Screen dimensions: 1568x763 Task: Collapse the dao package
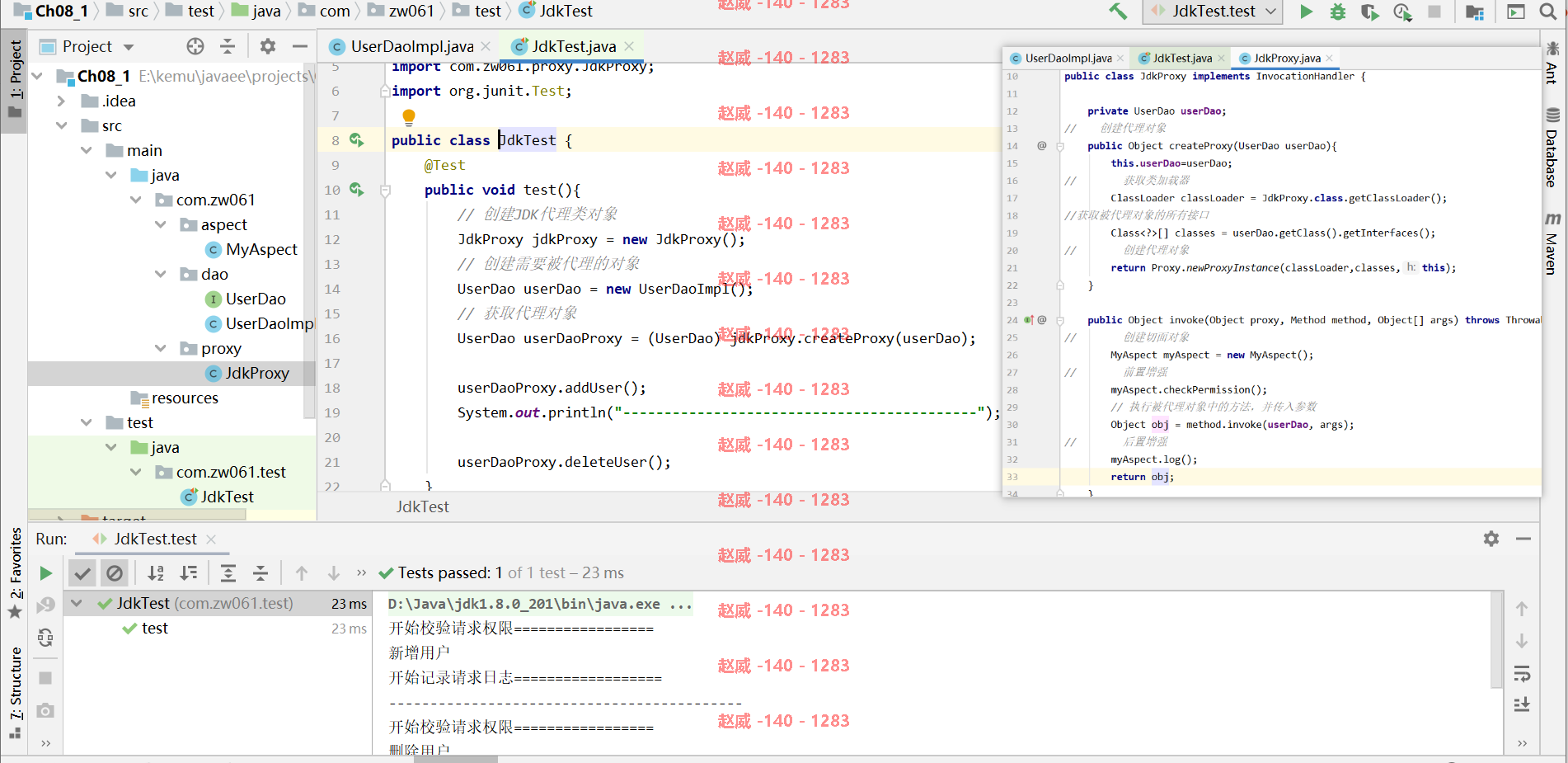click(161, 274)
